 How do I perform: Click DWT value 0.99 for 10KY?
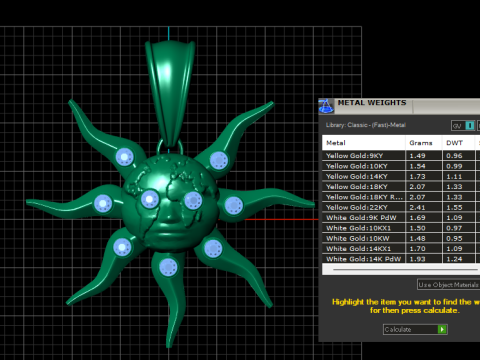[454, 166]
